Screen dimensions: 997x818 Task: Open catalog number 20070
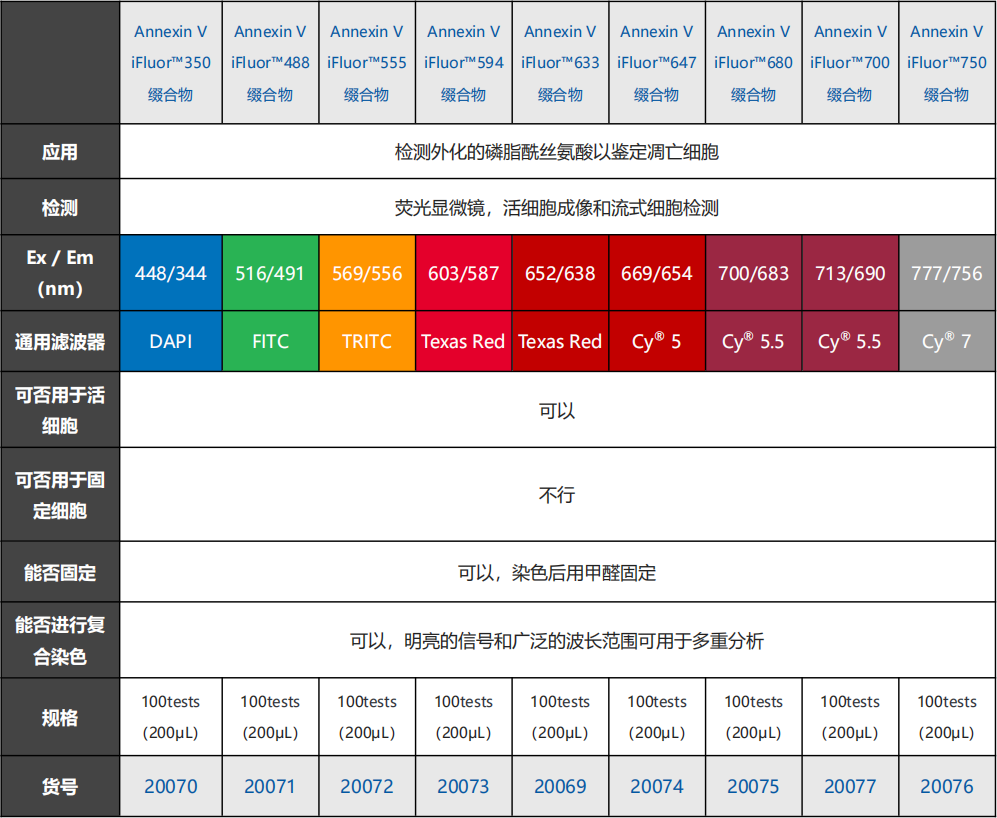pos(171,787)
